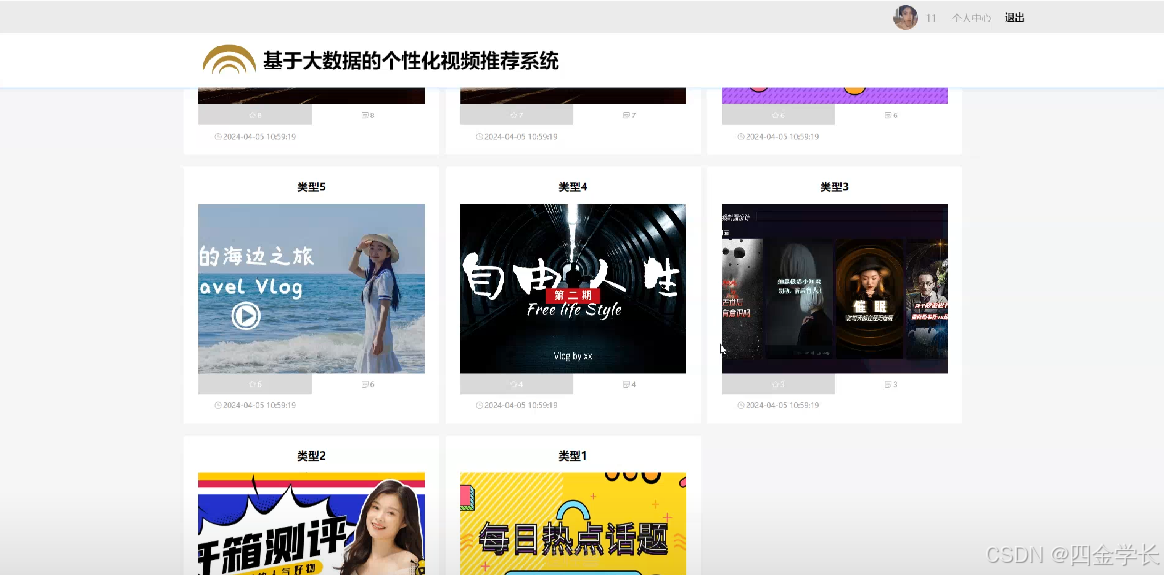Click the star icon on 类型5 card
This screenshot has height=575, width=1164.
[x=252, y=384]
